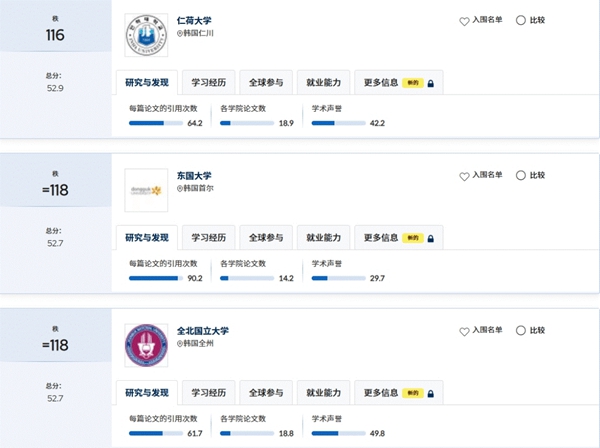Click the lock icon in 全北国立大学's 更多信息 tab
Viewport: 600px width, 448px height.
click(430, 394)
